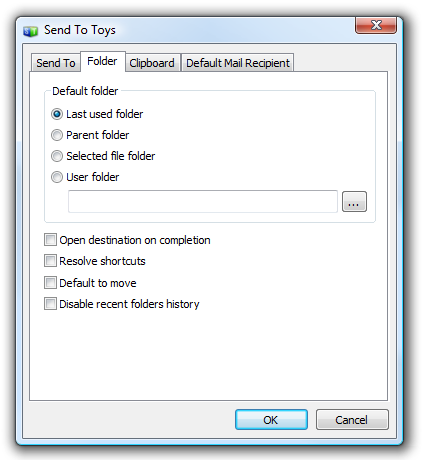Image resolution: width=422 pixels, height=460 pixels.
Task: Switch to the Send To tab
Action: pyautogui.click(x=56, y=63)
